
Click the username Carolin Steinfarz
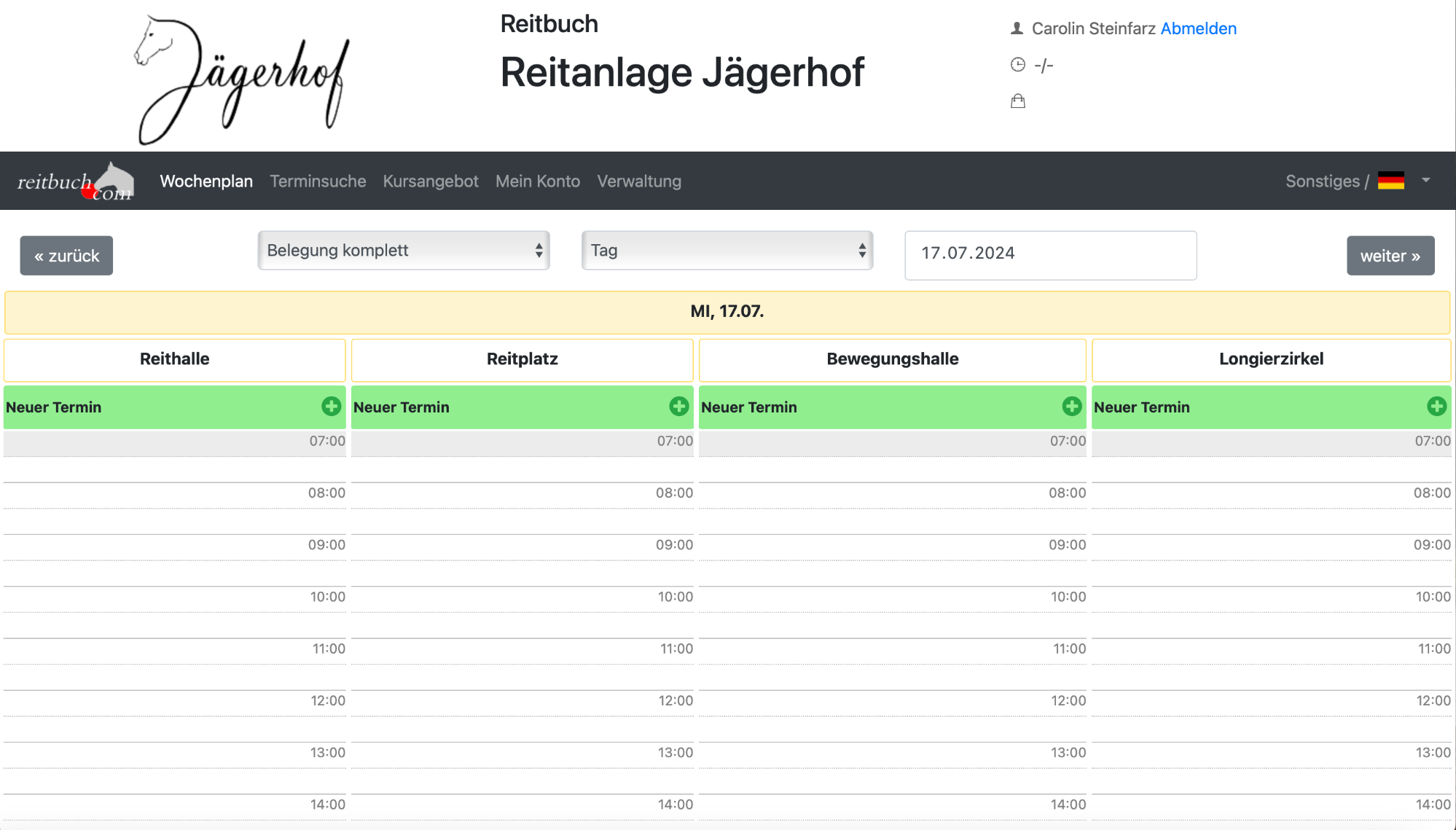(1093, 28)
